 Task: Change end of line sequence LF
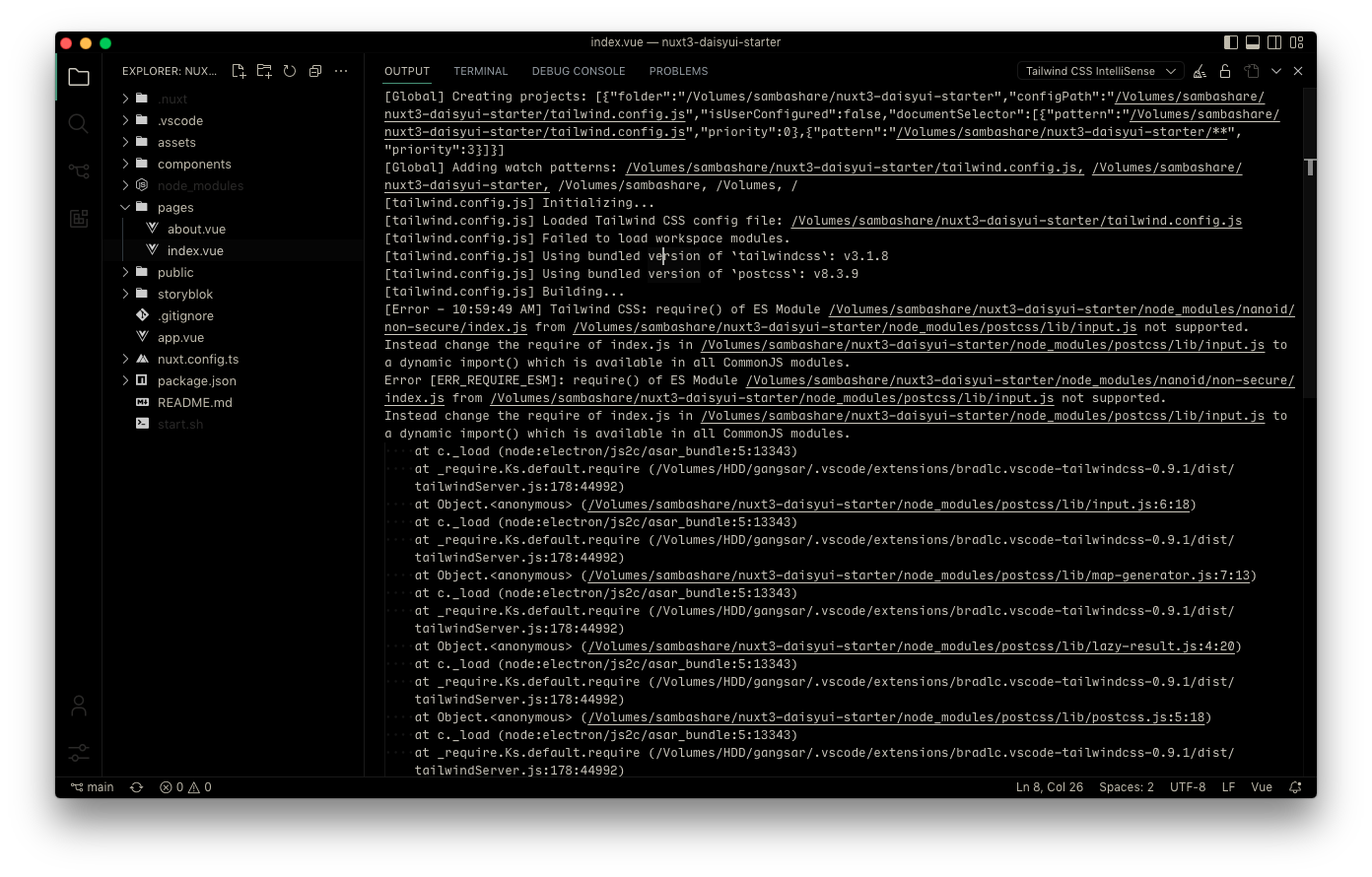1229,787
